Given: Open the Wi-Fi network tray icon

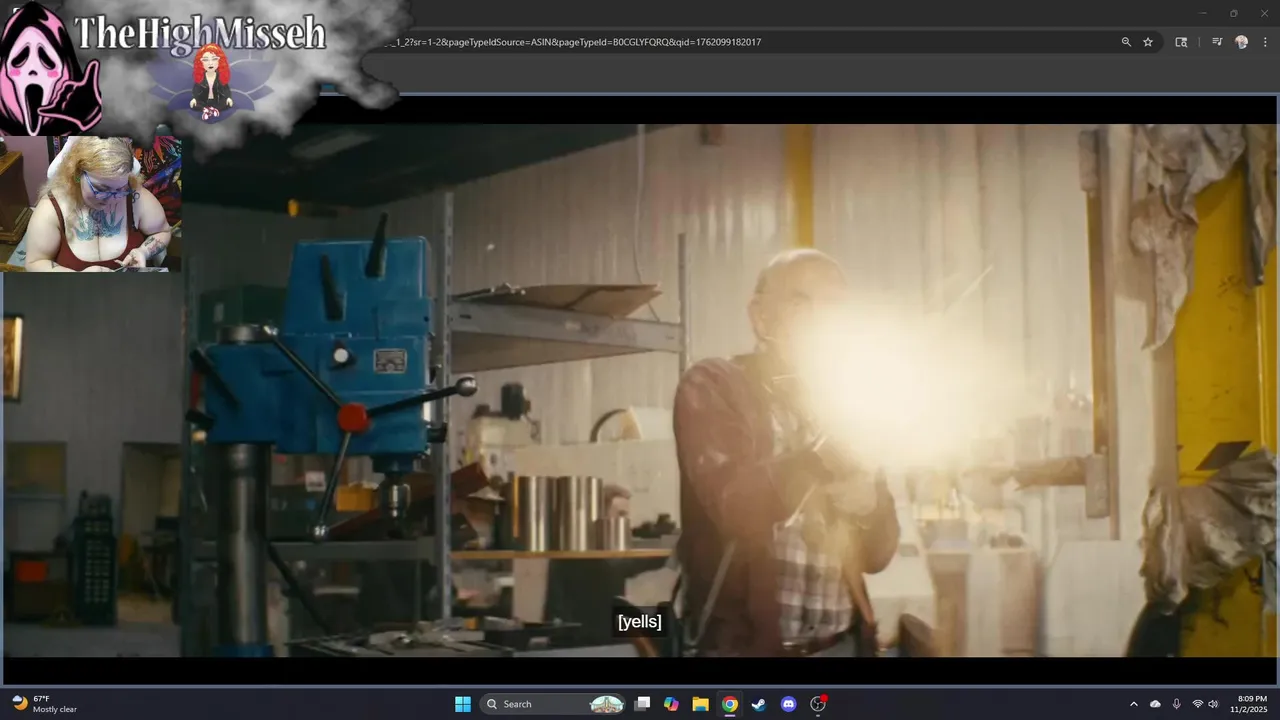Looking at the screenshot, I should 1197,704.
